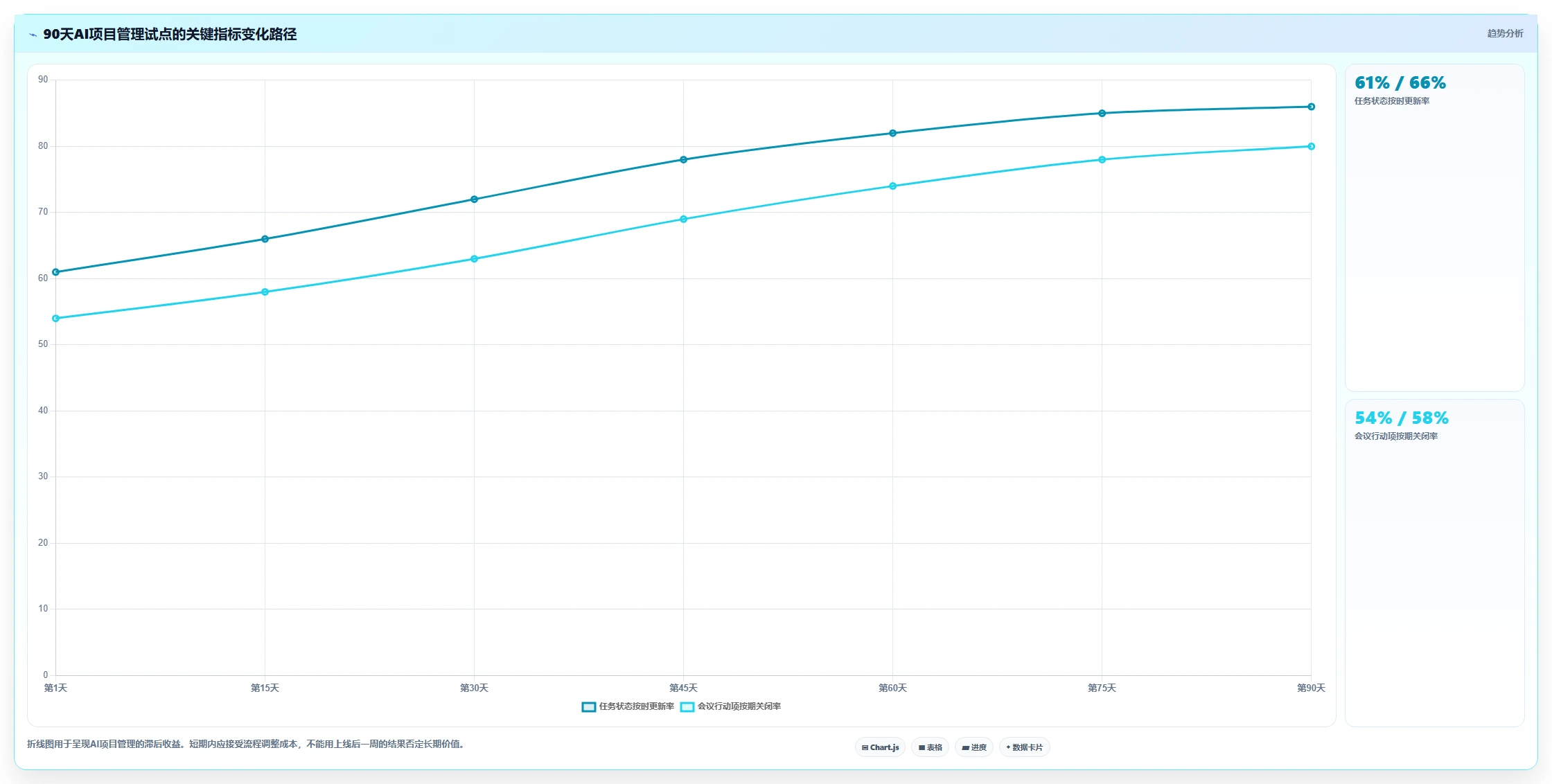Click the x-axis label 第30天
1552x784 pixels.
tap(474, 688)
